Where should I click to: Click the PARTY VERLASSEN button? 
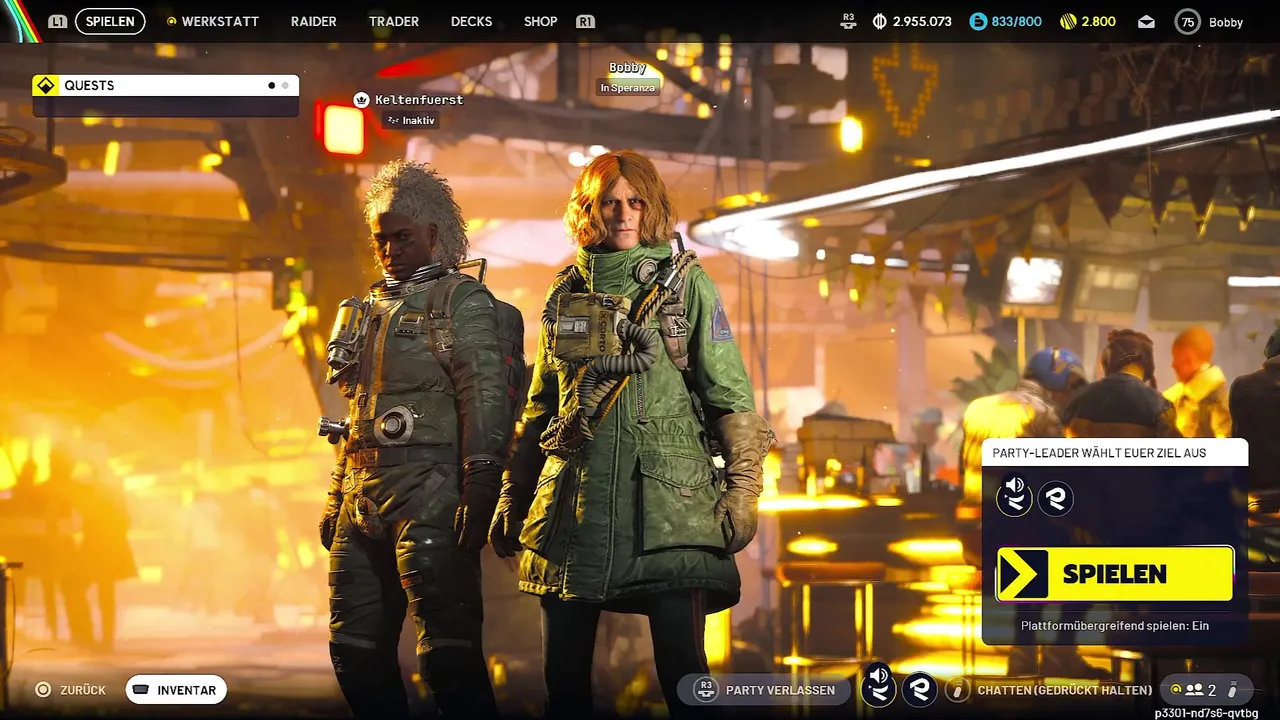[764, 690]
